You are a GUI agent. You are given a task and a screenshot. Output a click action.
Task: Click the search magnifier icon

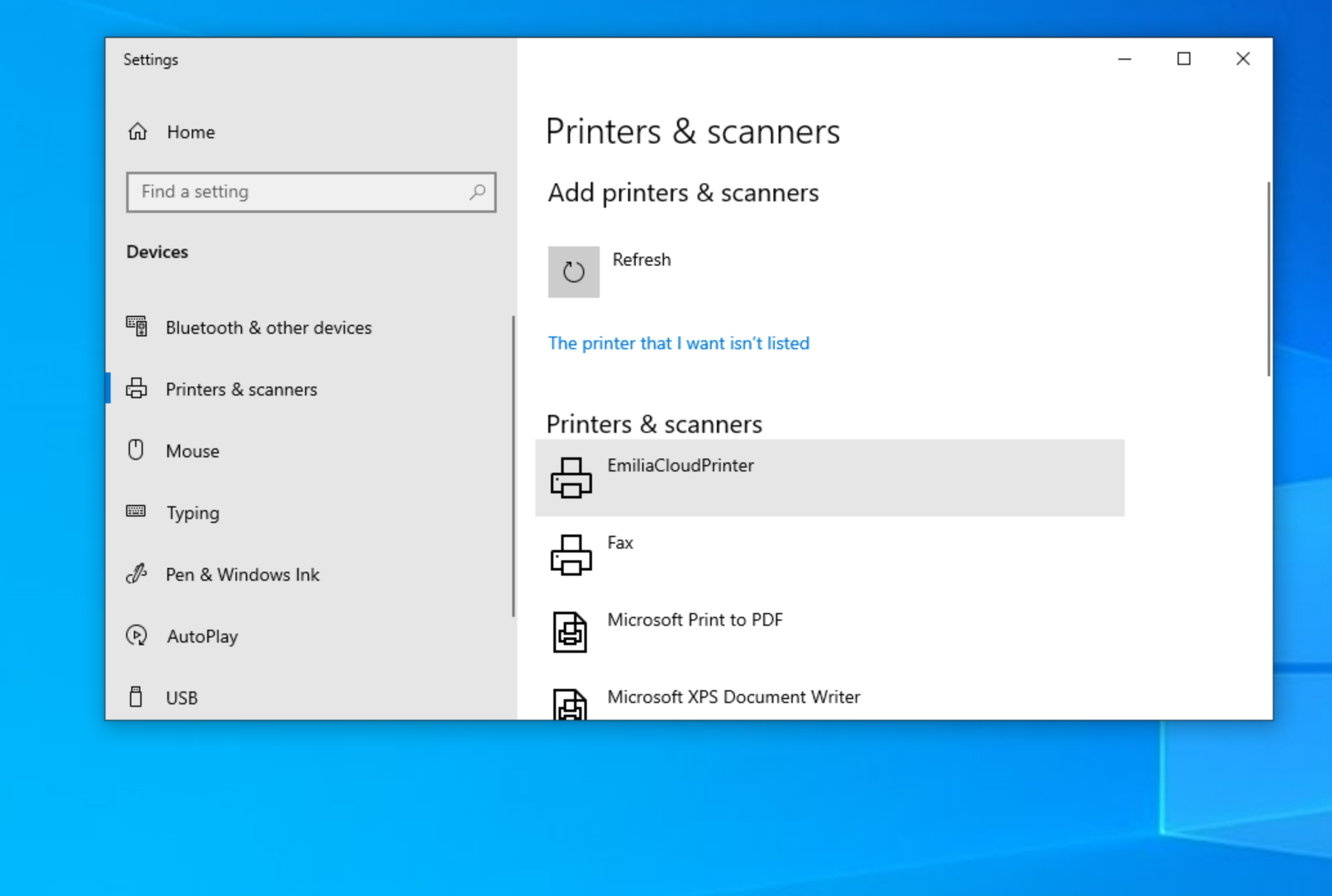[477, 192]
